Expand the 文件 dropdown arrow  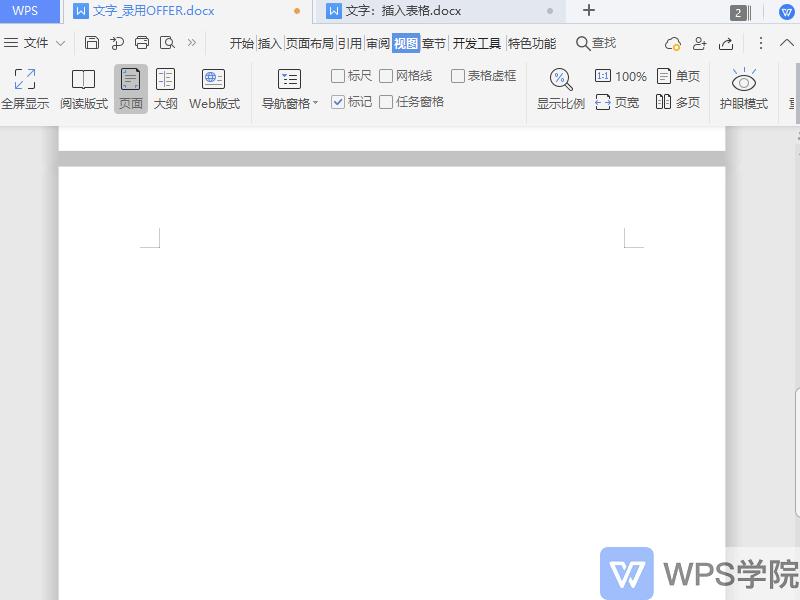[60, 43]
